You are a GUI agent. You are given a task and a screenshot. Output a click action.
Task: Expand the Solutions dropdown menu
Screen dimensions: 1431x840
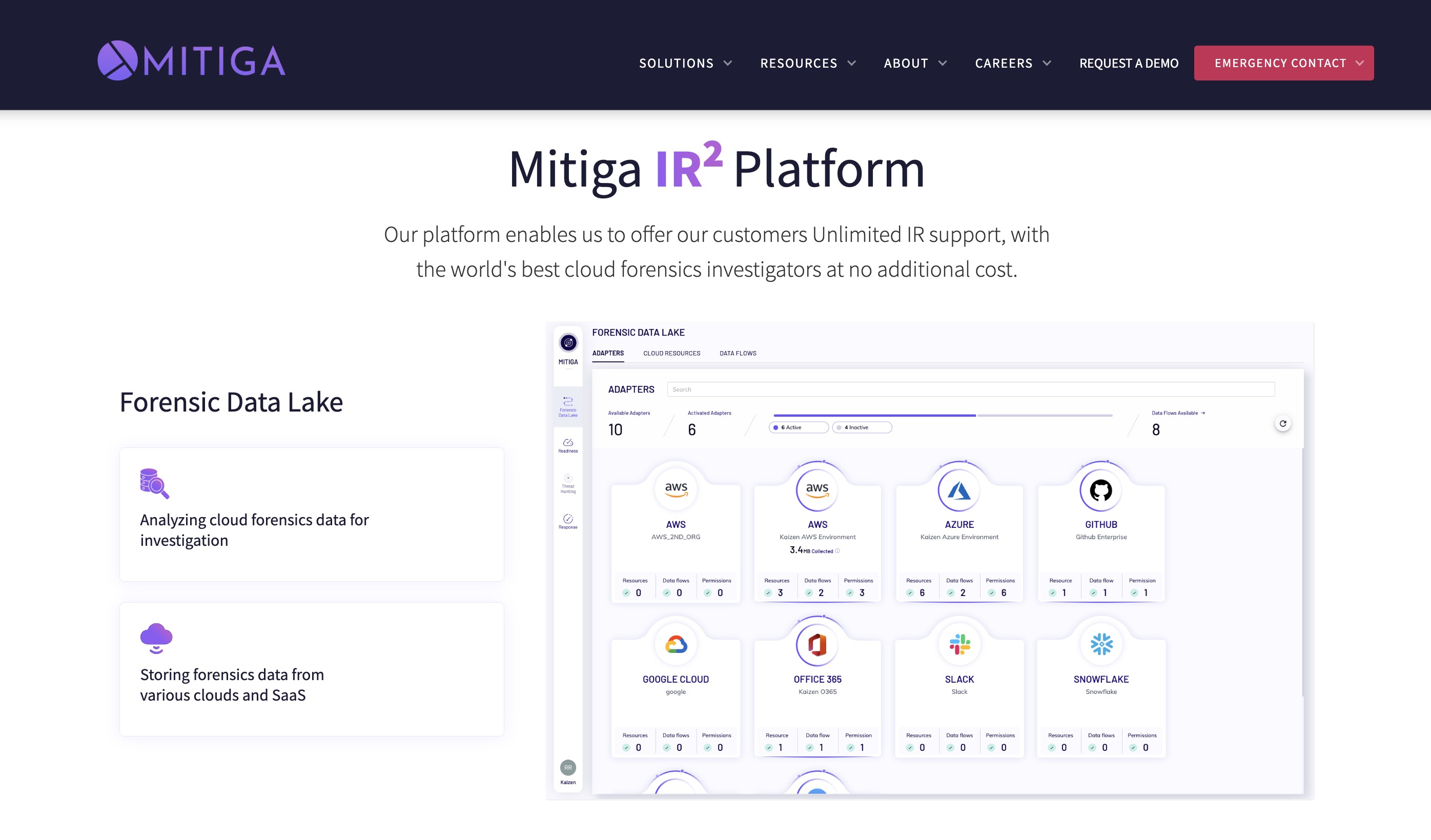pyautogui.click(x=685, y=63)
